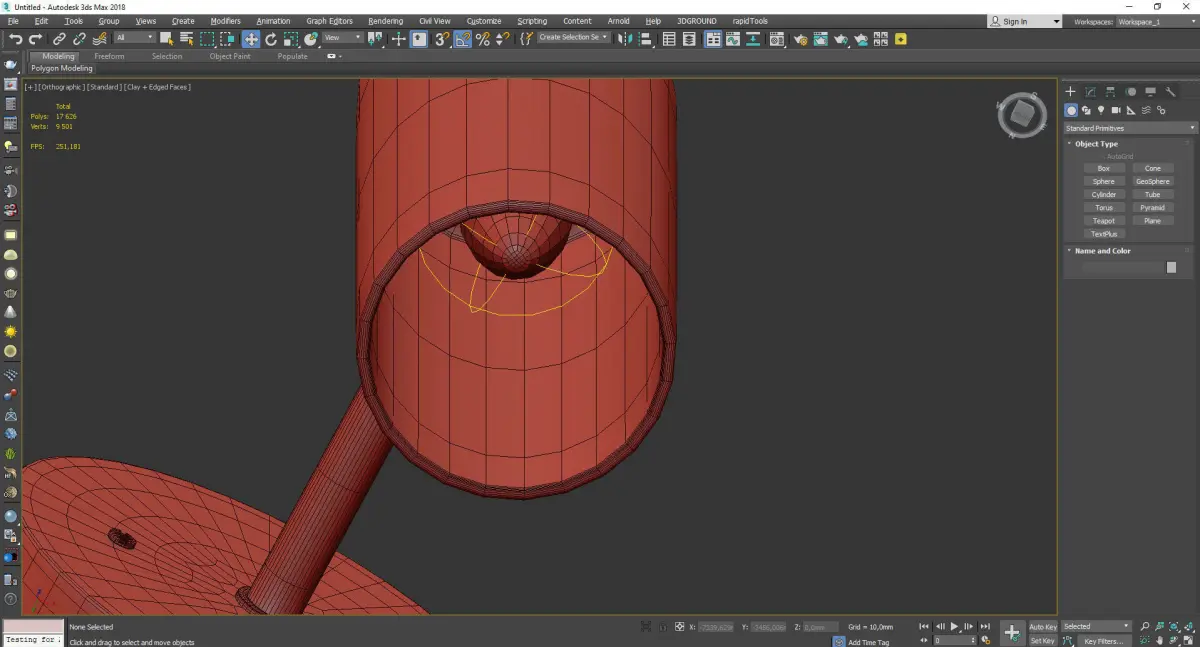
Task: Open the Material Editor icon
Action: (x=776, y=39)
